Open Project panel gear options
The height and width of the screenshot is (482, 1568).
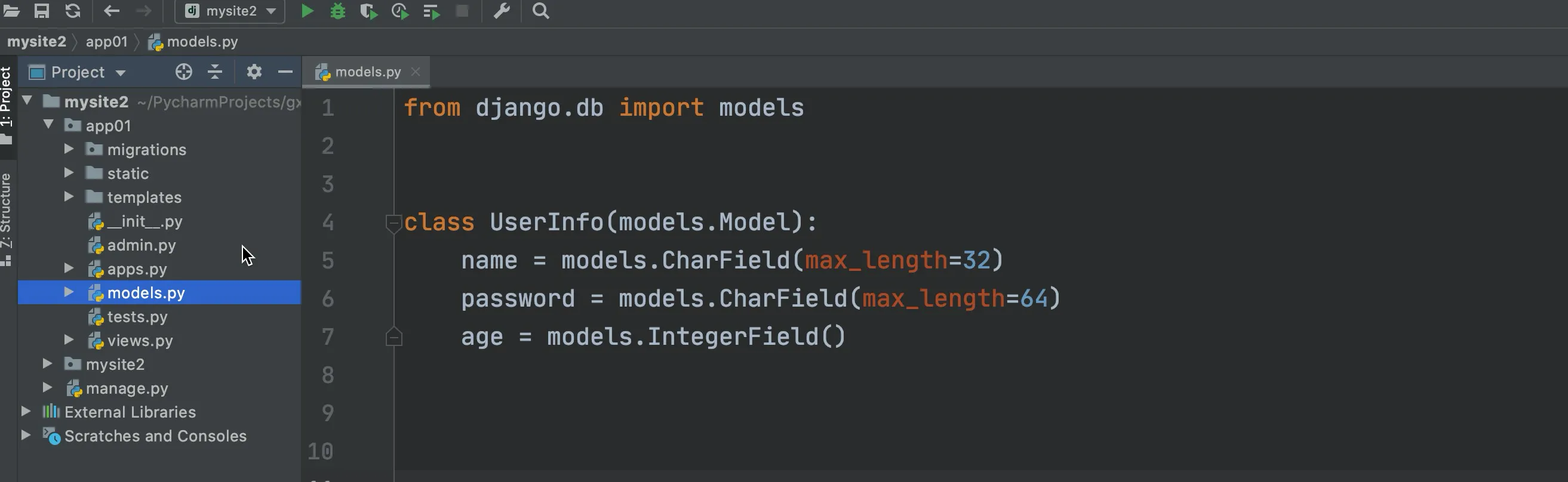[x=254, y=72]
